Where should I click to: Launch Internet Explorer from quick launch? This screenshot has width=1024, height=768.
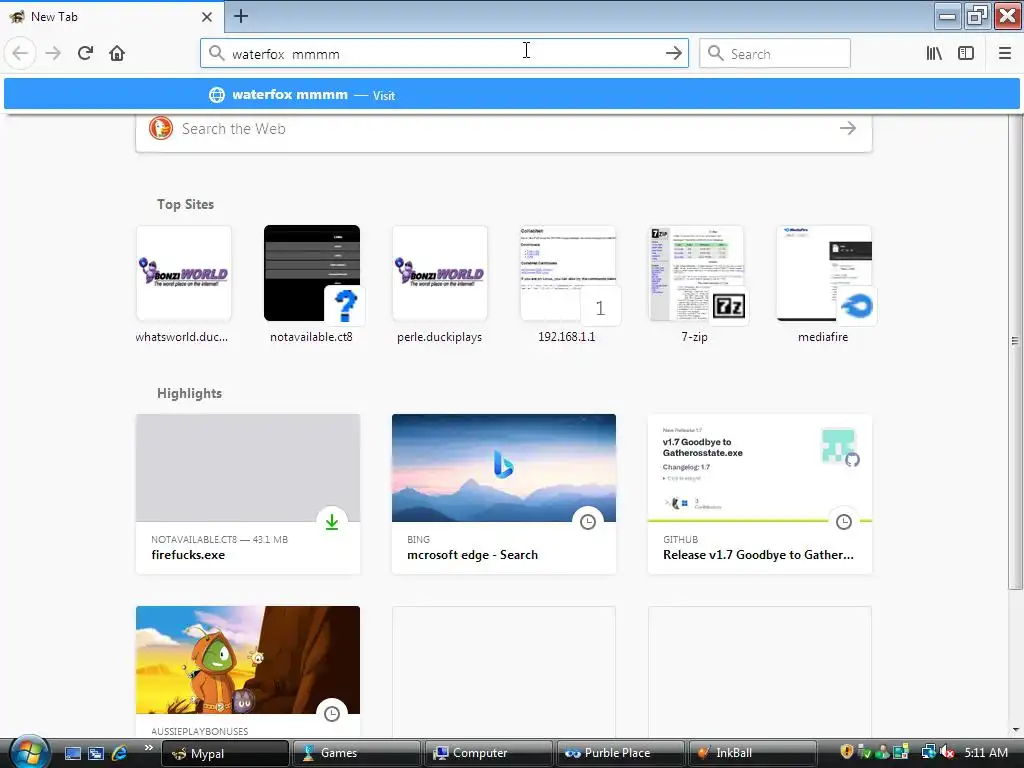coord(120,753)
